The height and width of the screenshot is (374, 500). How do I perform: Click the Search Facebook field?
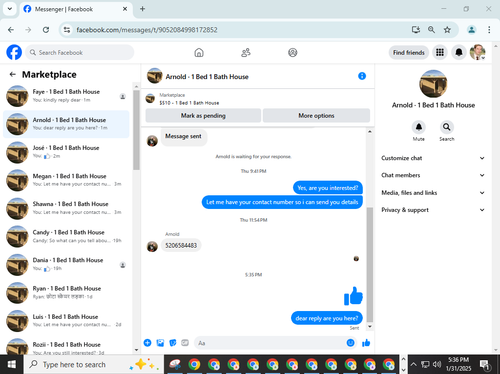(80, 52)
